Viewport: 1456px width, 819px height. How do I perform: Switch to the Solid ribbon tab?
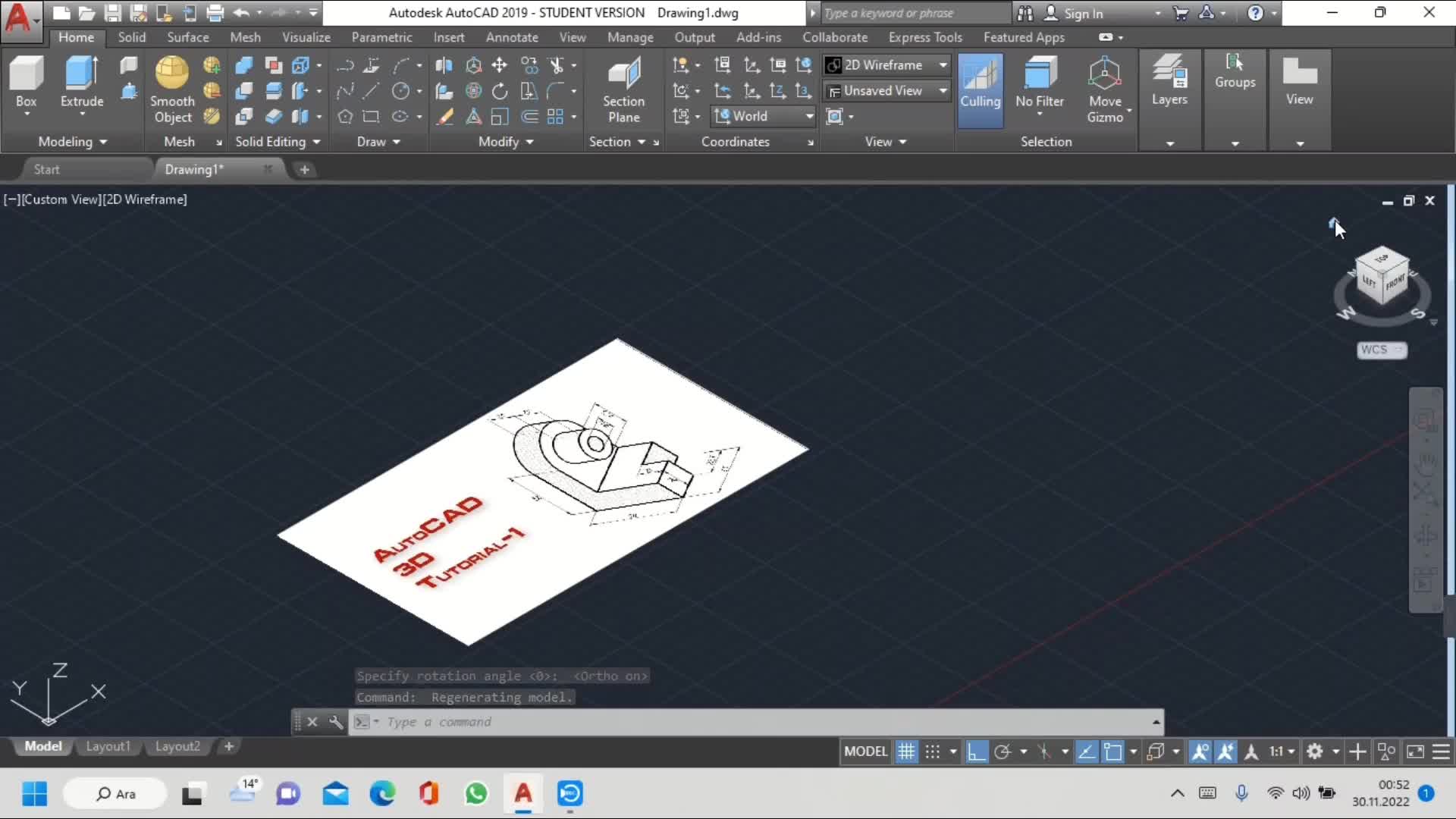click(131, 37)
